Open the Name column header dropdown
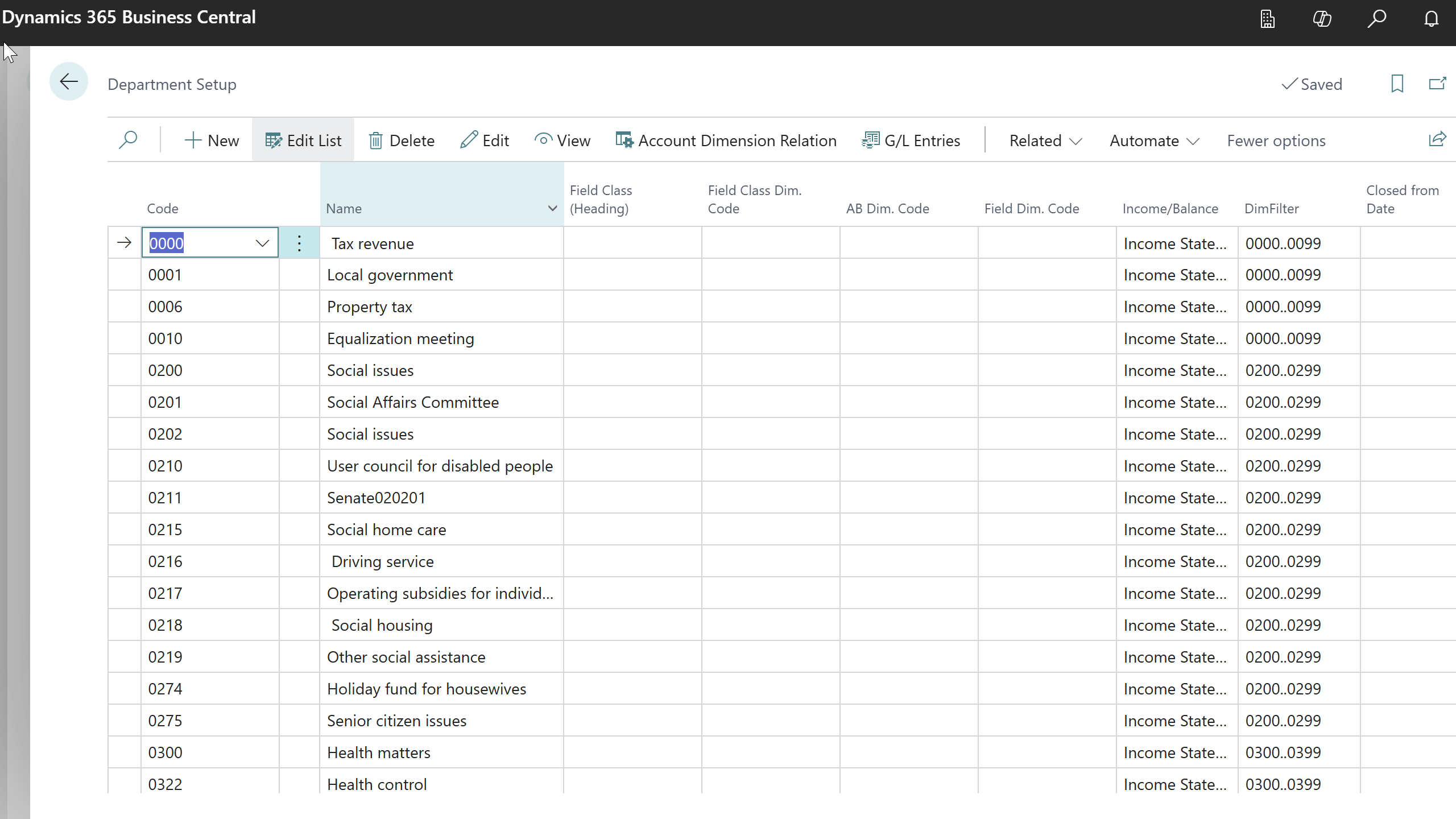Screen dimensions: 1456x819 click(x=552, y=208)
